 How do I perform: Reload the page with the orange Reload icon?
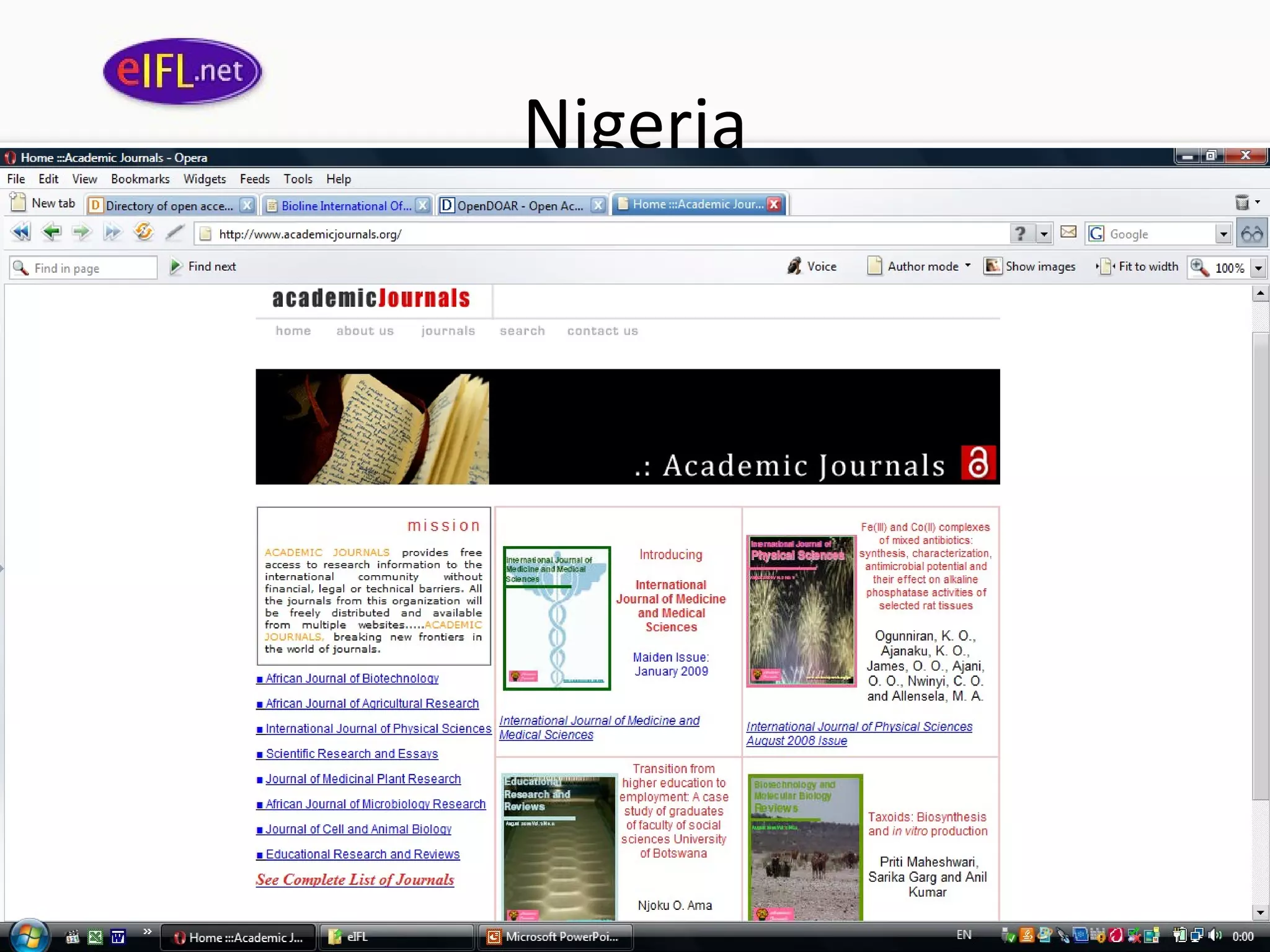[x=144, y=232]
